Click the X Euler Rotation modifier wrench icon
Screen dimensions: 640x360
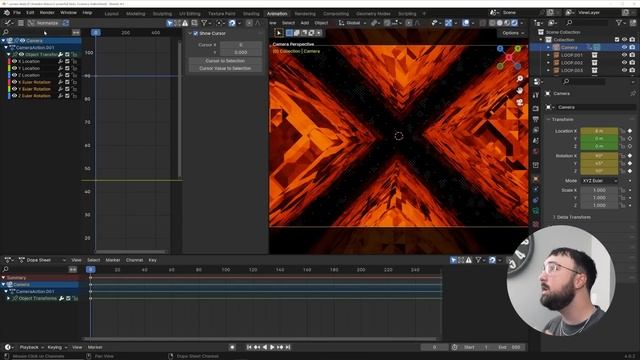coord(60,82)
